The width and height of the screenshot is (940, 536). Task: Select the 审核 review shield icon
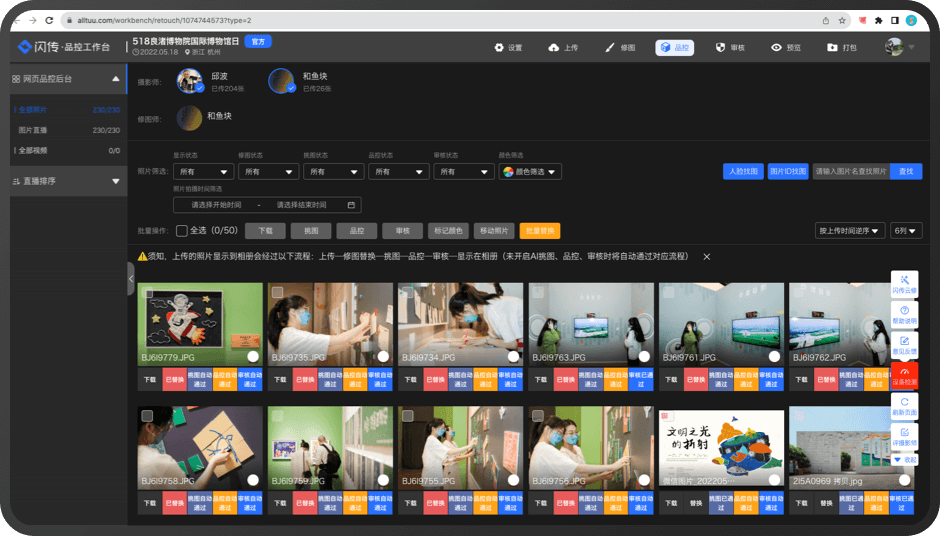pyautogui.click(x=730, y=47)
